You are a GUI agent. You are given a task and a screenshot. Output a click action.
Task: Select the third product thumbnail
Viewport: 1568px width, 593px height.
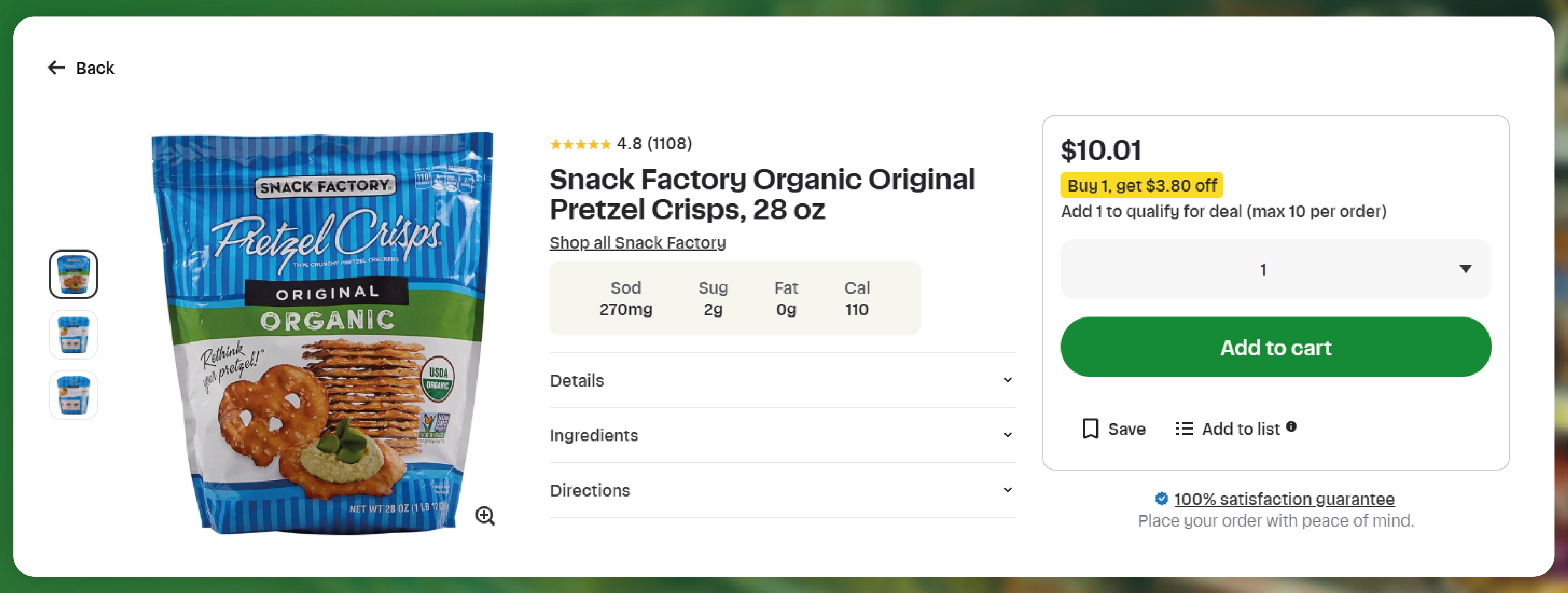point(74,395)
